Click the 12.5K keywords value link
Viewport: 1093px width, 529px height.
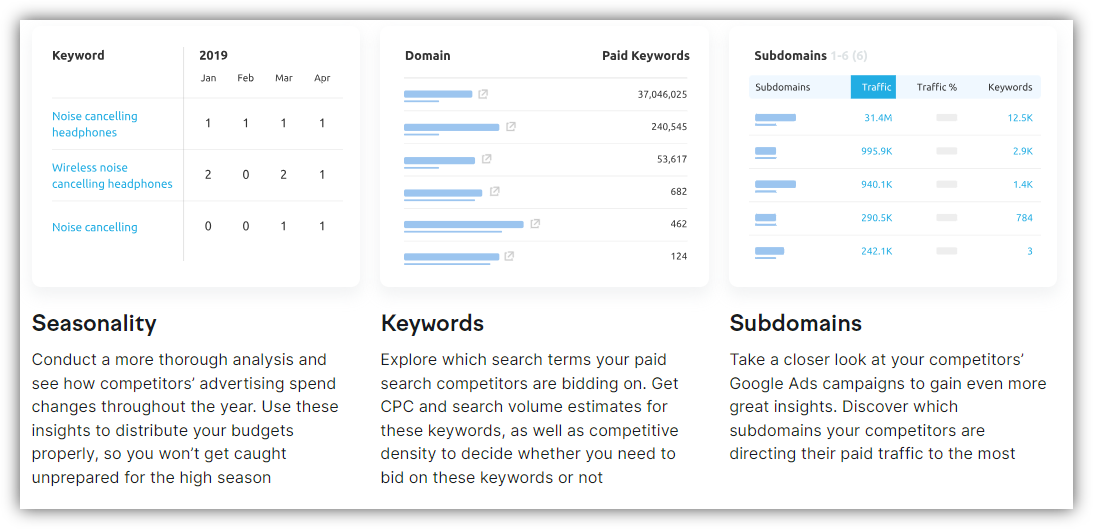pyautogui.click(x=1020, y=118)
